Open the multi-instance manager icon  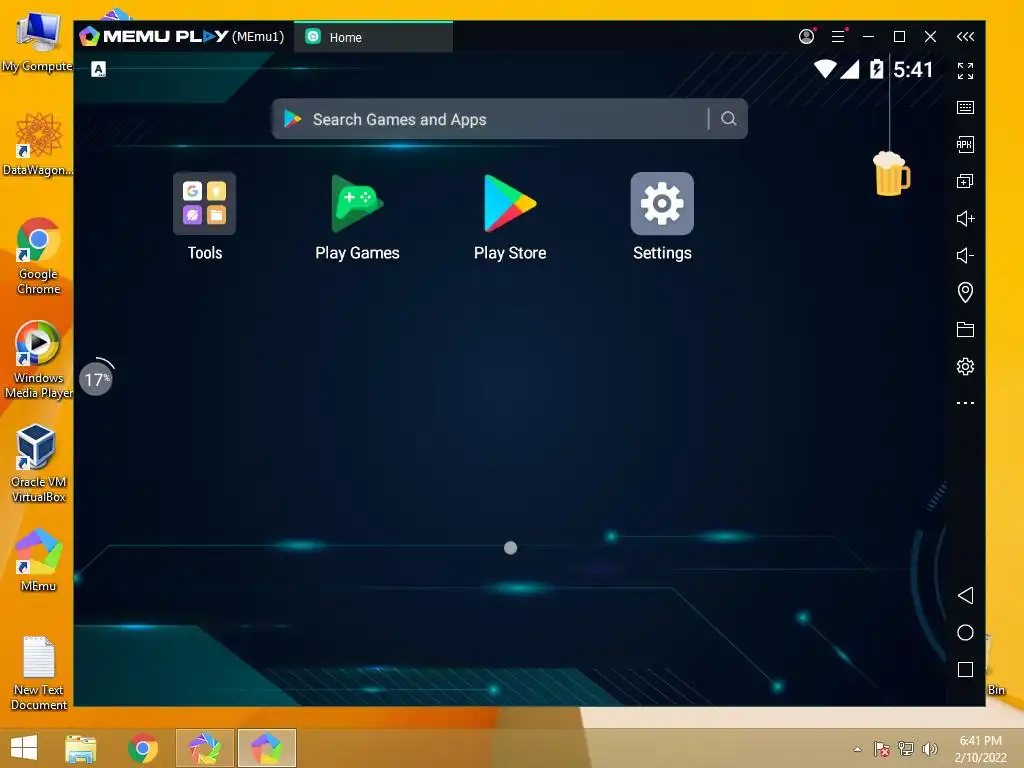coord(965,182)
